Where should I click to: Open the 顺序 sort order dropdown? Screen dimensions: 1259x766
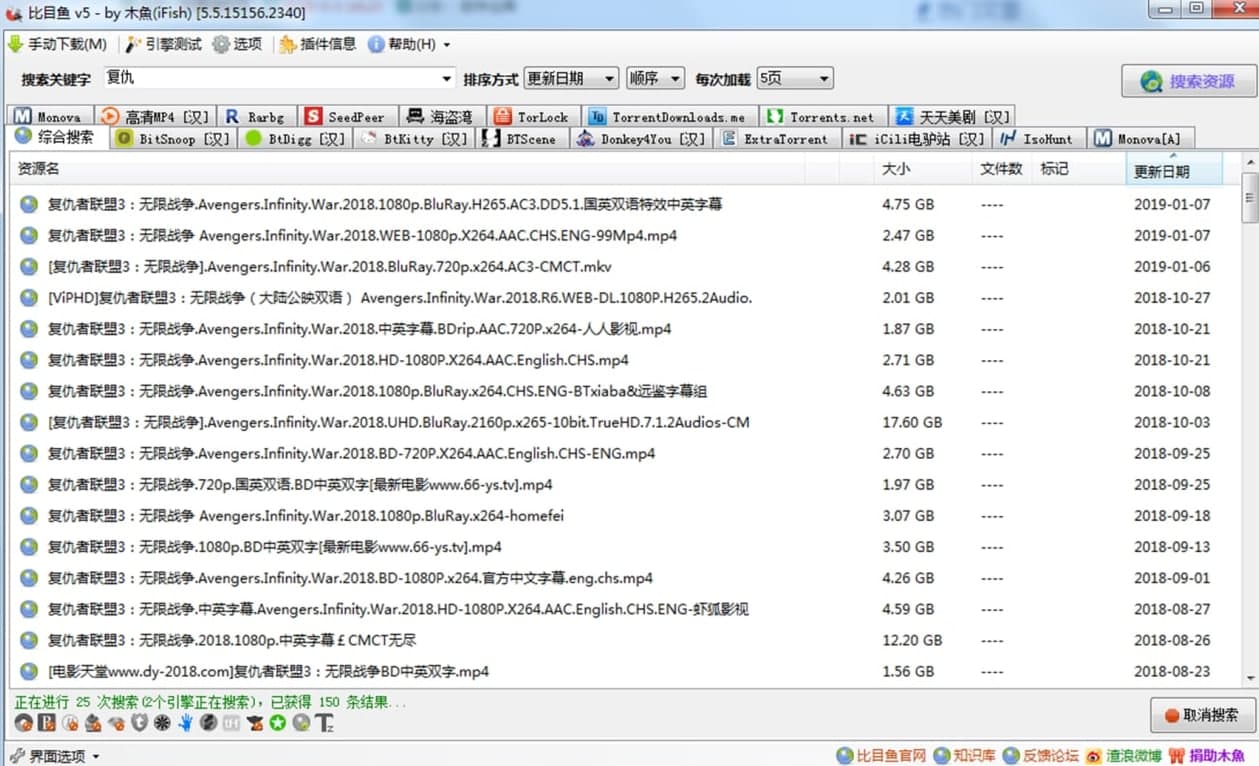655,78
